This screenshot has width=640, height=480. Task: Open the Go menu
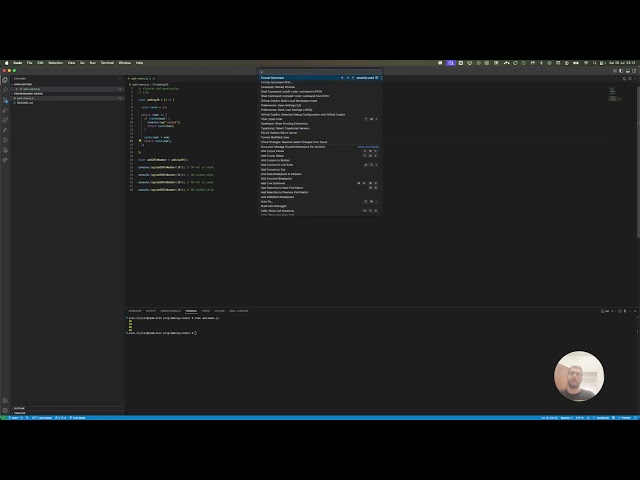pos(82,63)
